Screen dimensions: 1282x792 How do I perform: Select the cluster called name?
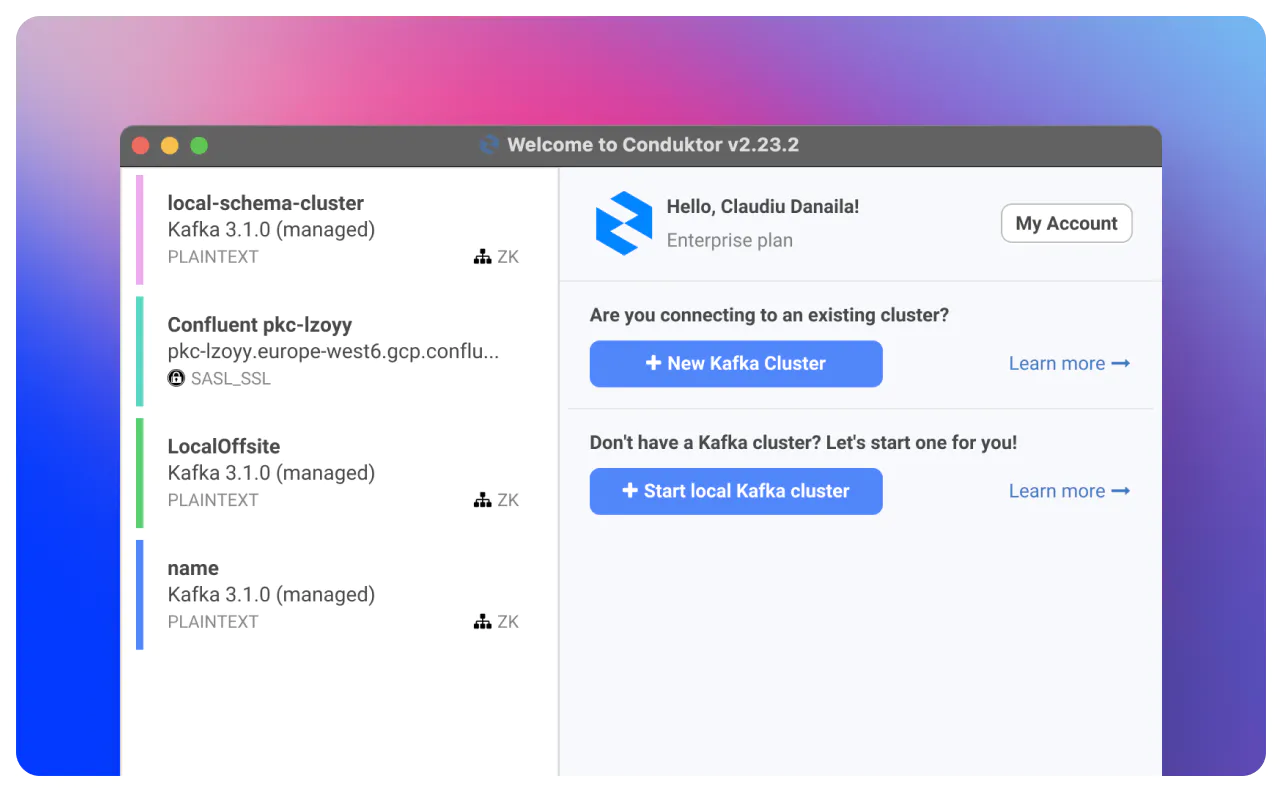click(x=340, y=595)
